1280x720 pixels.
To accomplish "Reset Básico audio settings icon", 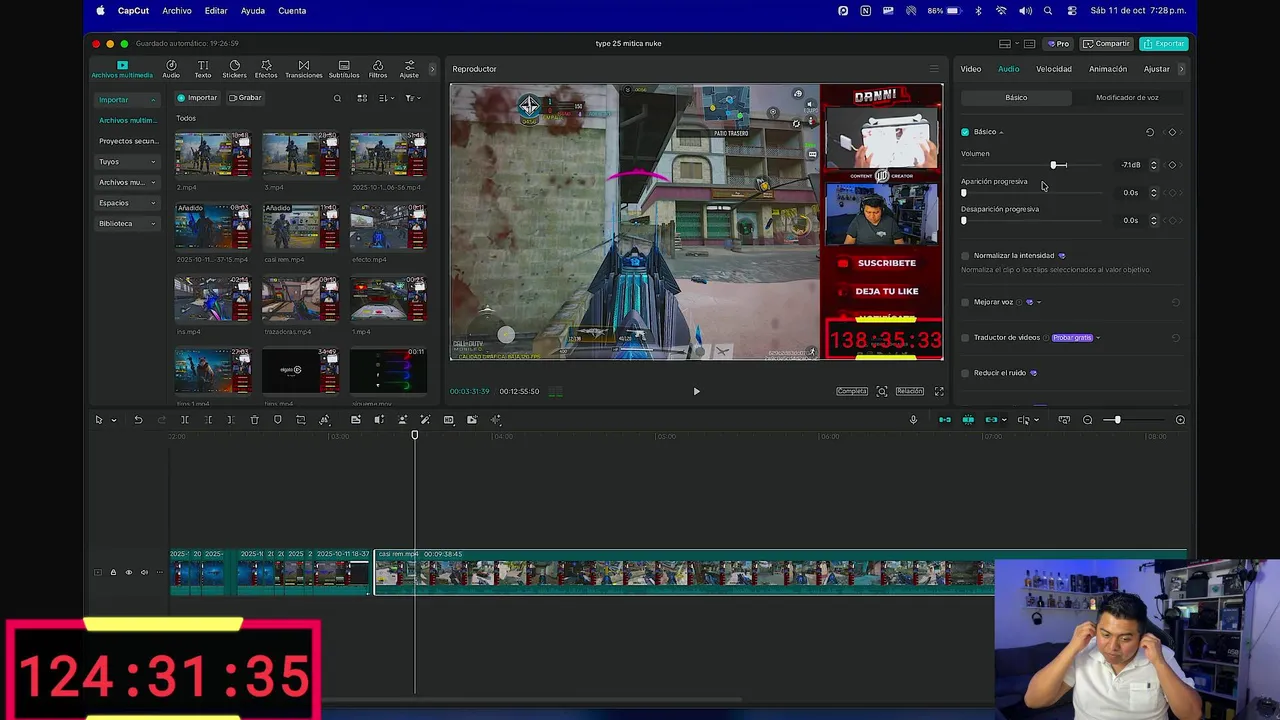I will click(x=1150, y=132).
